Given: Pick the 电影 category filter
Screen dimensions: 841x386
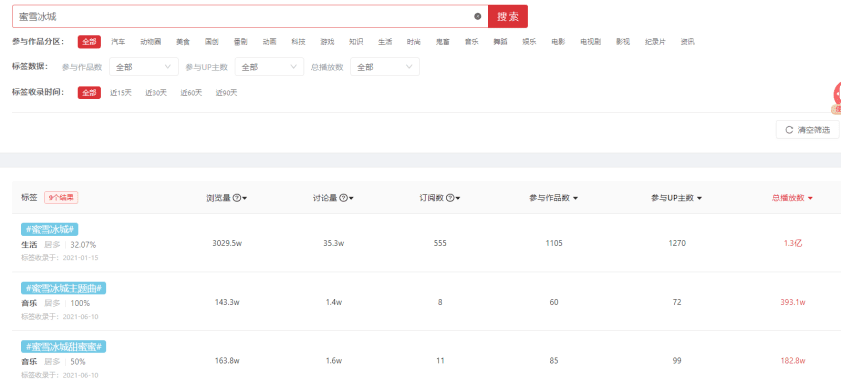Looking at the screenshot, I should point(558,41).
